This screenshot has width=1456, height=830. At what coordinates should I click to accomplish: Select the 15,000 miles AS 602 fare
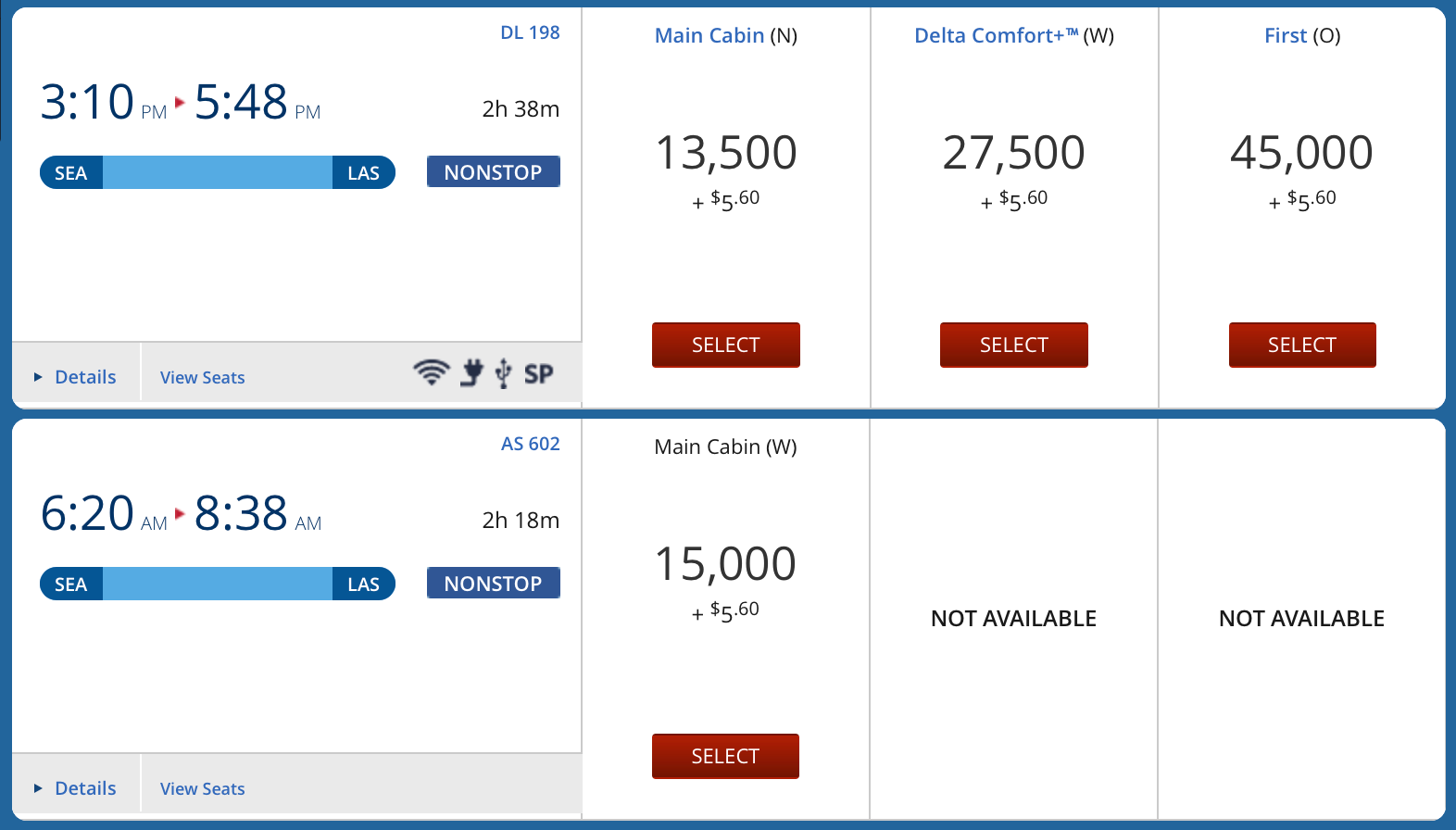tap(725, 756)
